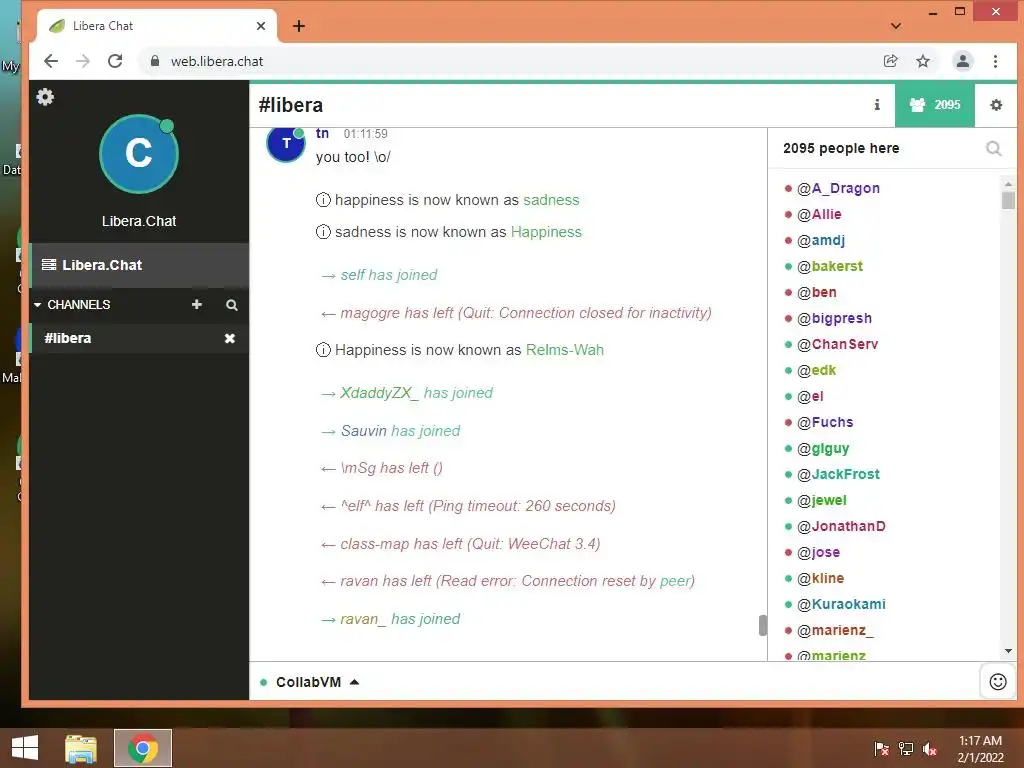The image size is (1024, 768).
Task: Select the Libera.Chat network entry
Action: pos(138,265)
